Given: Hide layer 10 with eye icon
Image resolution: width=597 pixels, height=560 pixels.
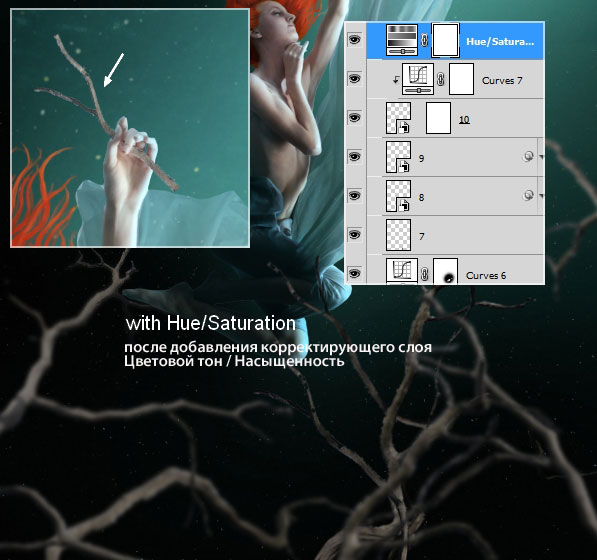Looking at the screenshot, I should [x=354, y=118].
